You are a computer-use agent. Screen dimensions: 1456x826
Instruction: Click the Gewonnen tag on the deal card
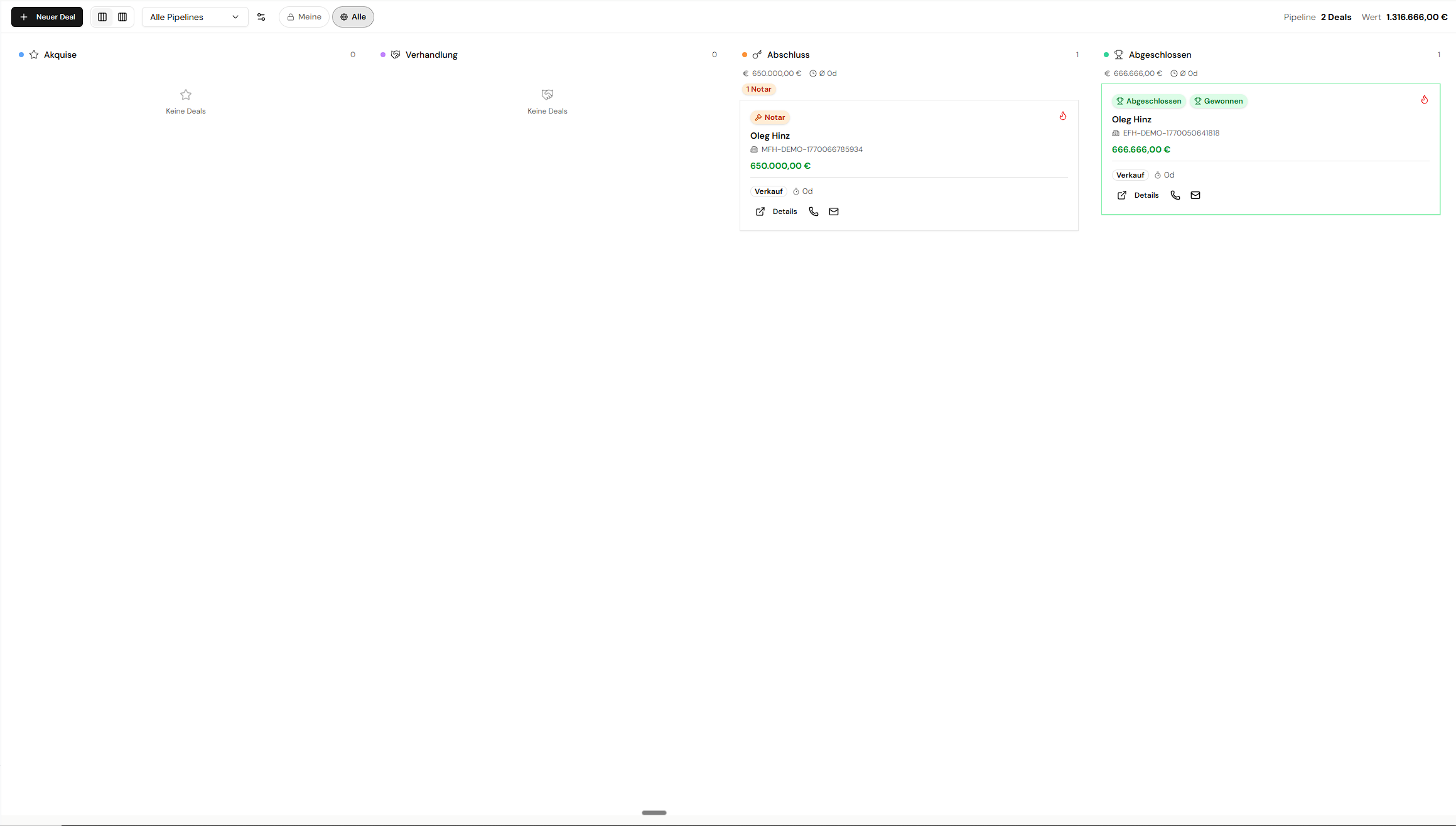pyautogui.click(x=1219, y=101)
